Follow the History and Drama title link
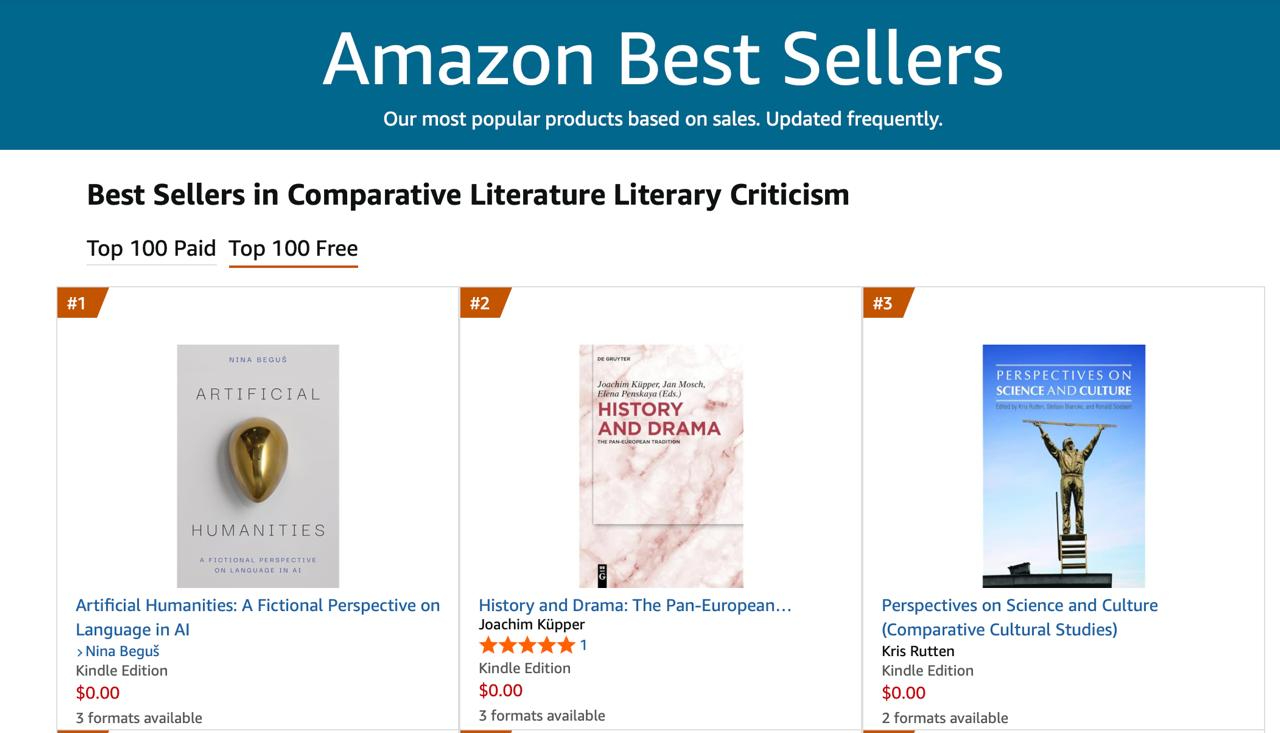This screenshot has width=1280, height=733. (x=634, y=605)
